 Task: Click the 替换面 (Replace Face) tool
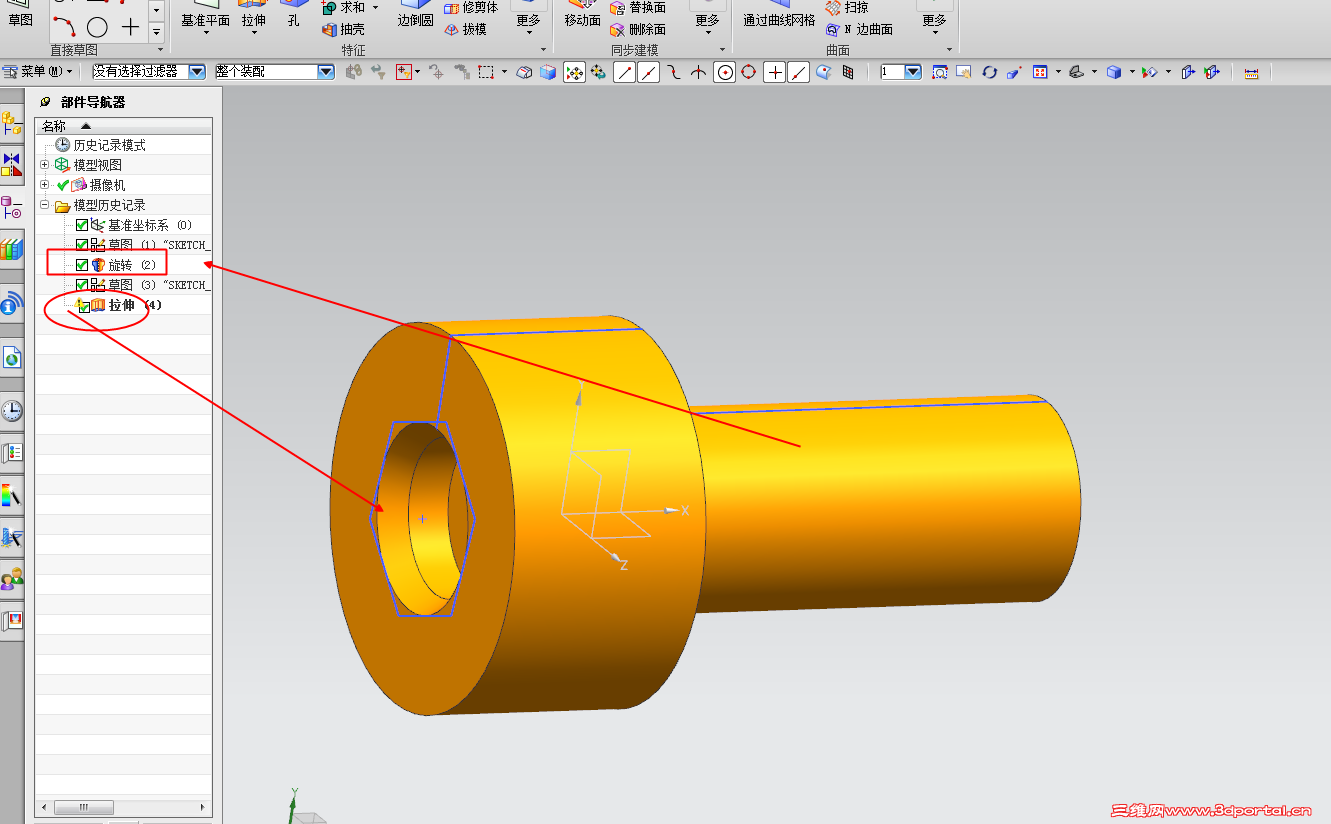click(637, 8)
